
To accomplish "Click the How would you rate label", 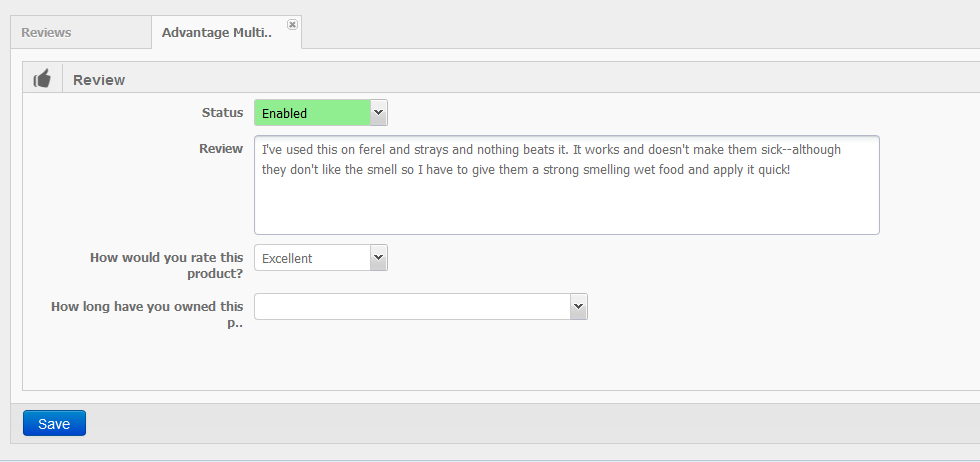I will (167, 266).
